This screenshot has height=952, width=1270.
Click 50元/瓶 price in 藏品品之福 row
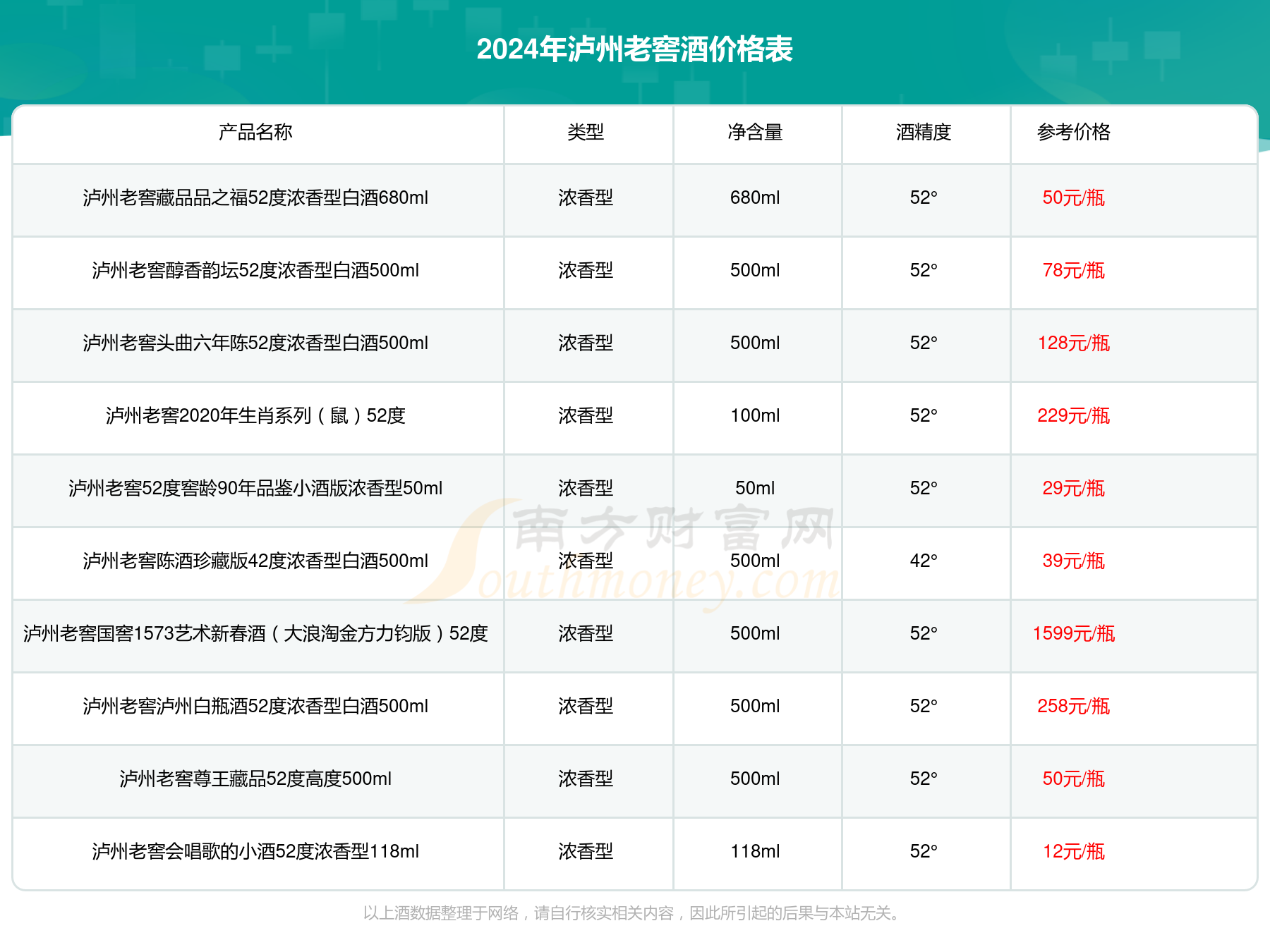1074,198
